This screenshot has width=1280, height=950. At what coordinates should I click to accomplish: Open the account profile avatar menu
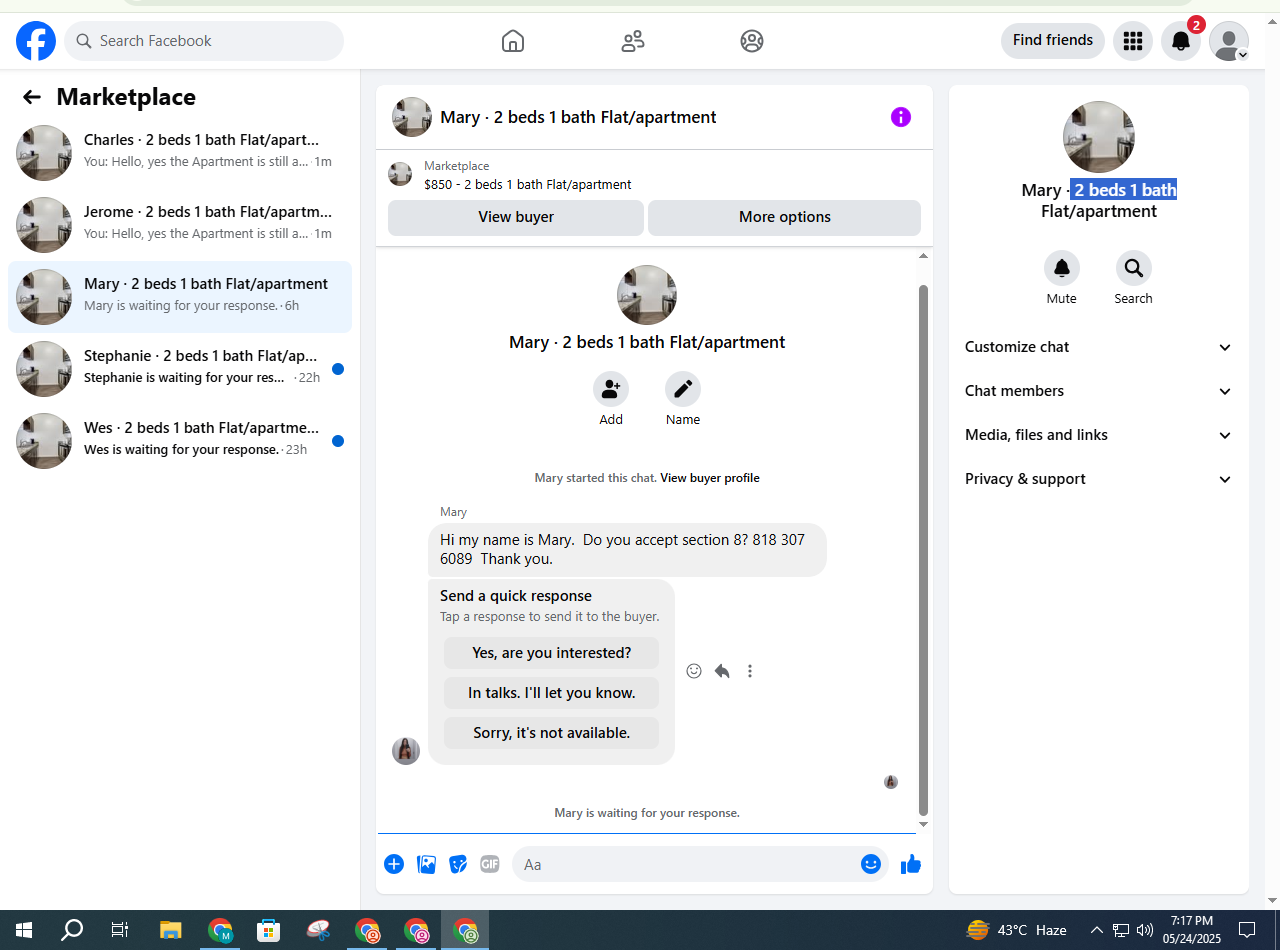1229,41
